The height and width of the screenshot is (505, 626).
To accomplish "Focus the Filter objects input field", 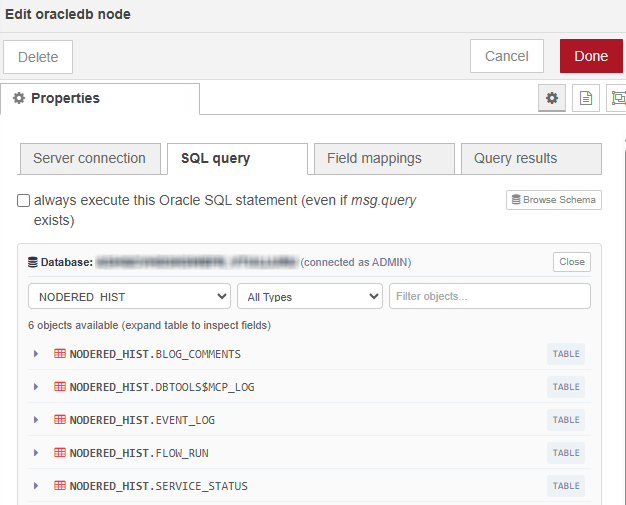I will (490, 296).
